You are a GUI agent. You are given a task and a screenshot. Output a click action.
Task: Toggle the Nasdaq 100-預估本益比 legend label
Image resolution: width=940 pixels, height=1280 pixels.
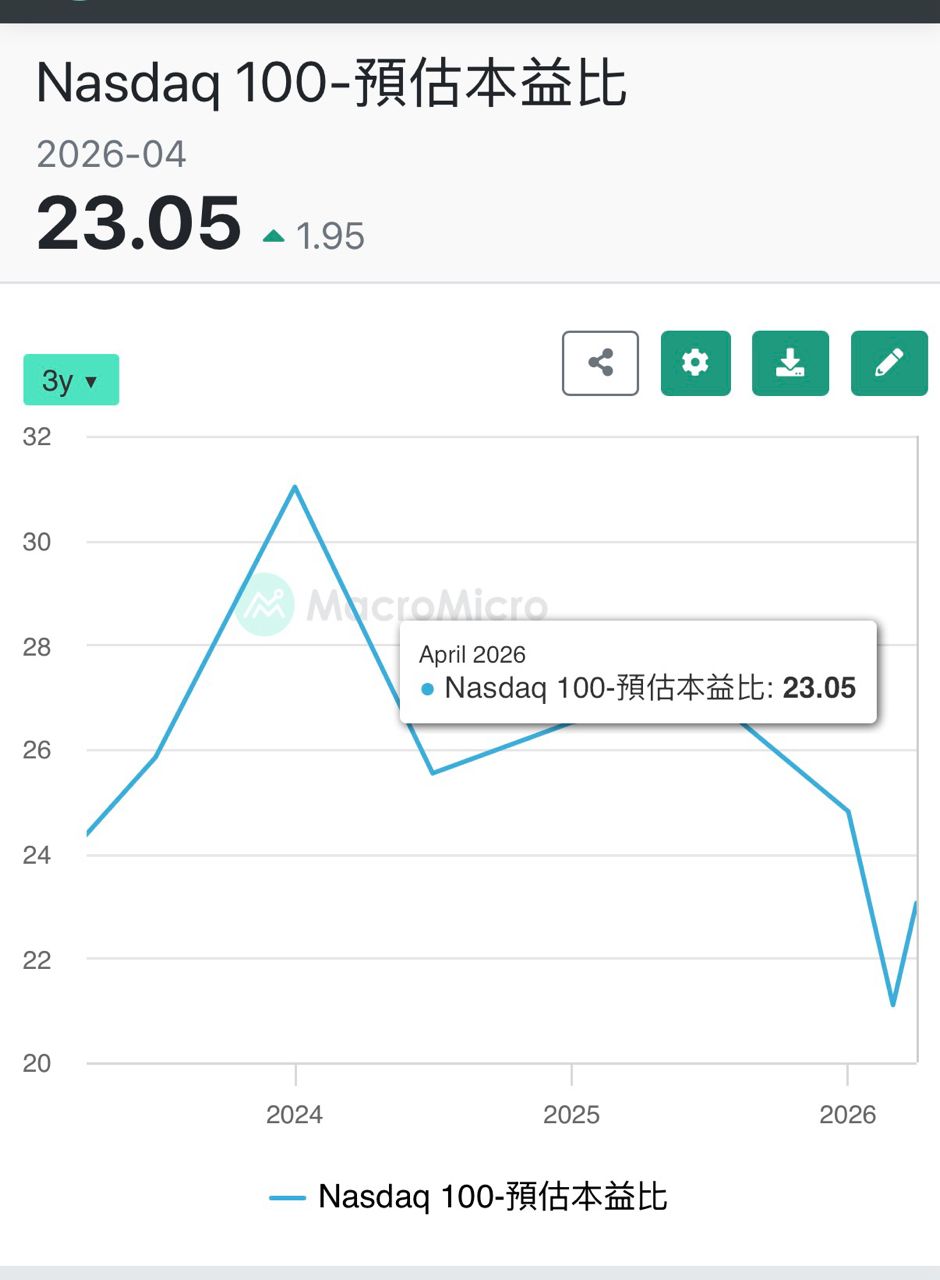(492, 1197)
